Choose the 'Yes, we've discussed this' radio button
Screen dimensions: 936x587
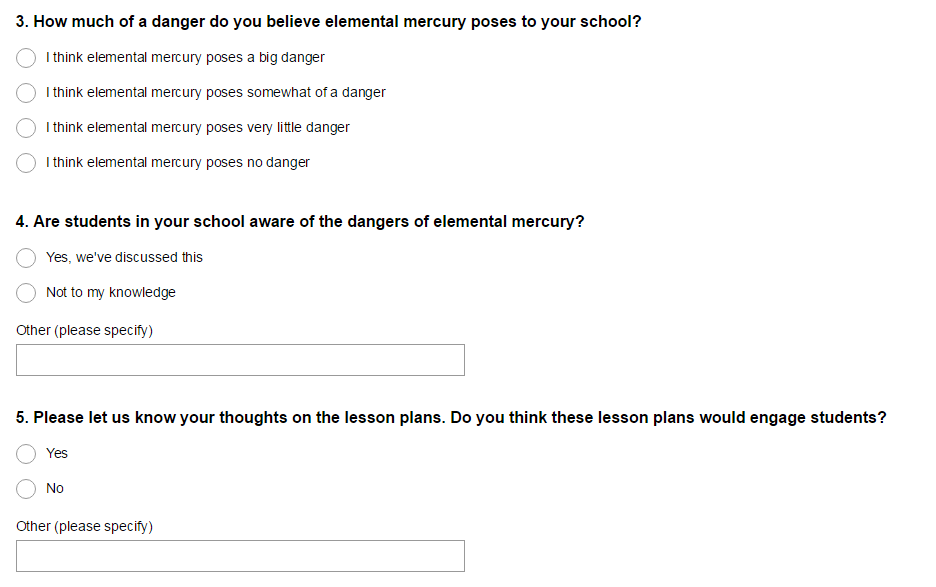point(27,258)
